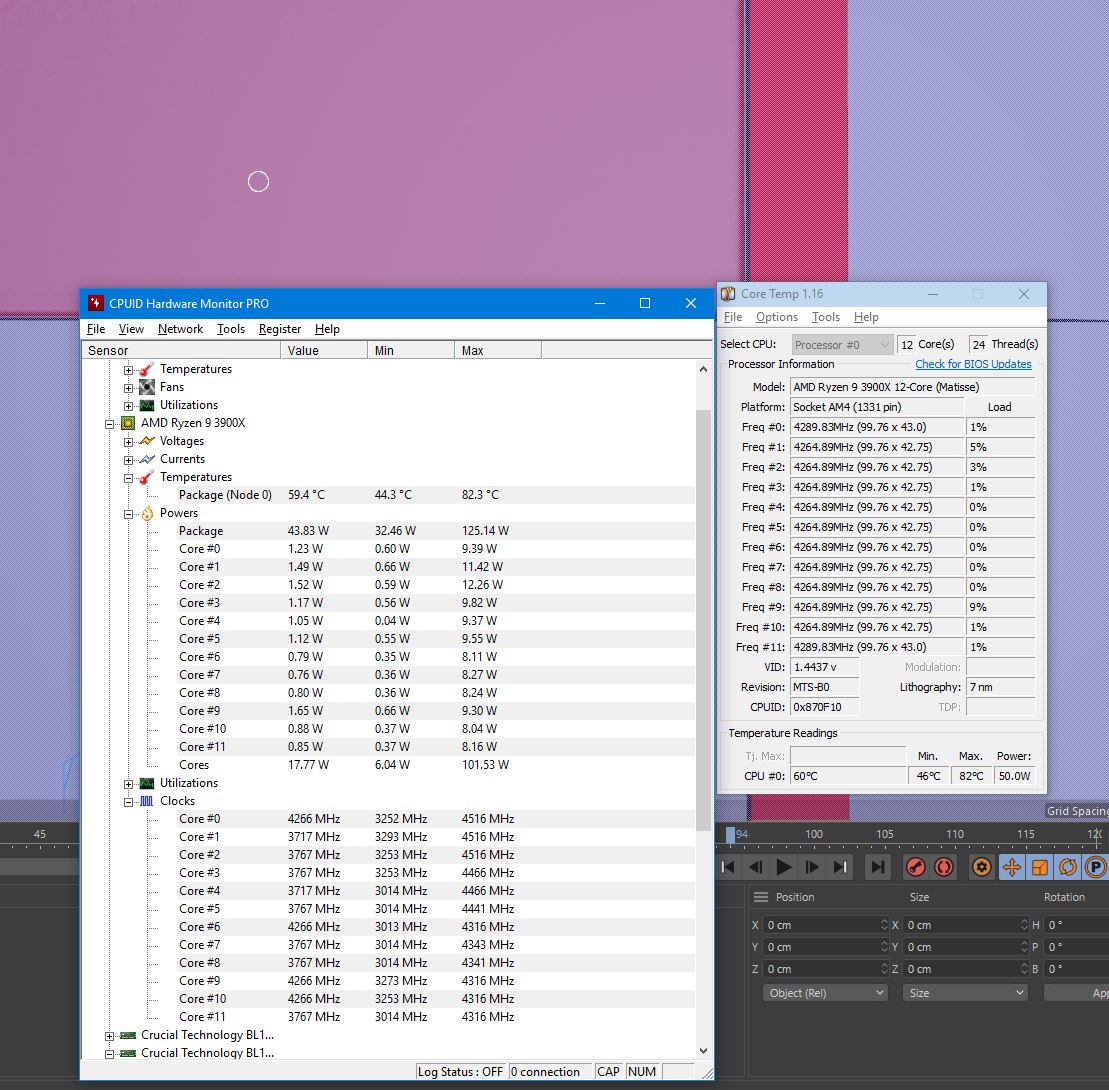Screen dimensions: 1109x1090
Task: Toggle rotation keying circular-arrows icon
Action: 1068,867
